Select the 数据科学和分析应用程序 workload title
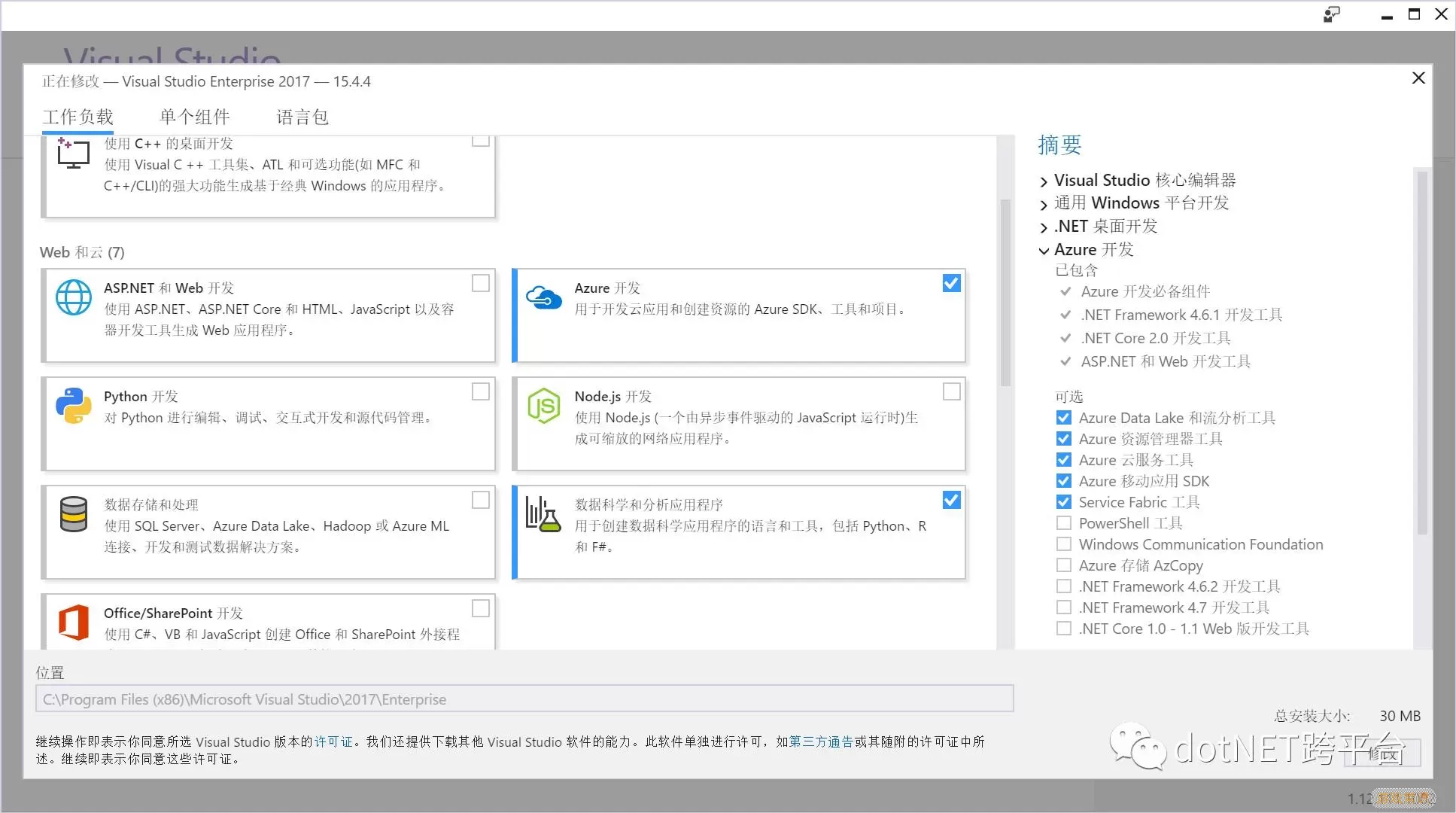 [x=649, y=505]
